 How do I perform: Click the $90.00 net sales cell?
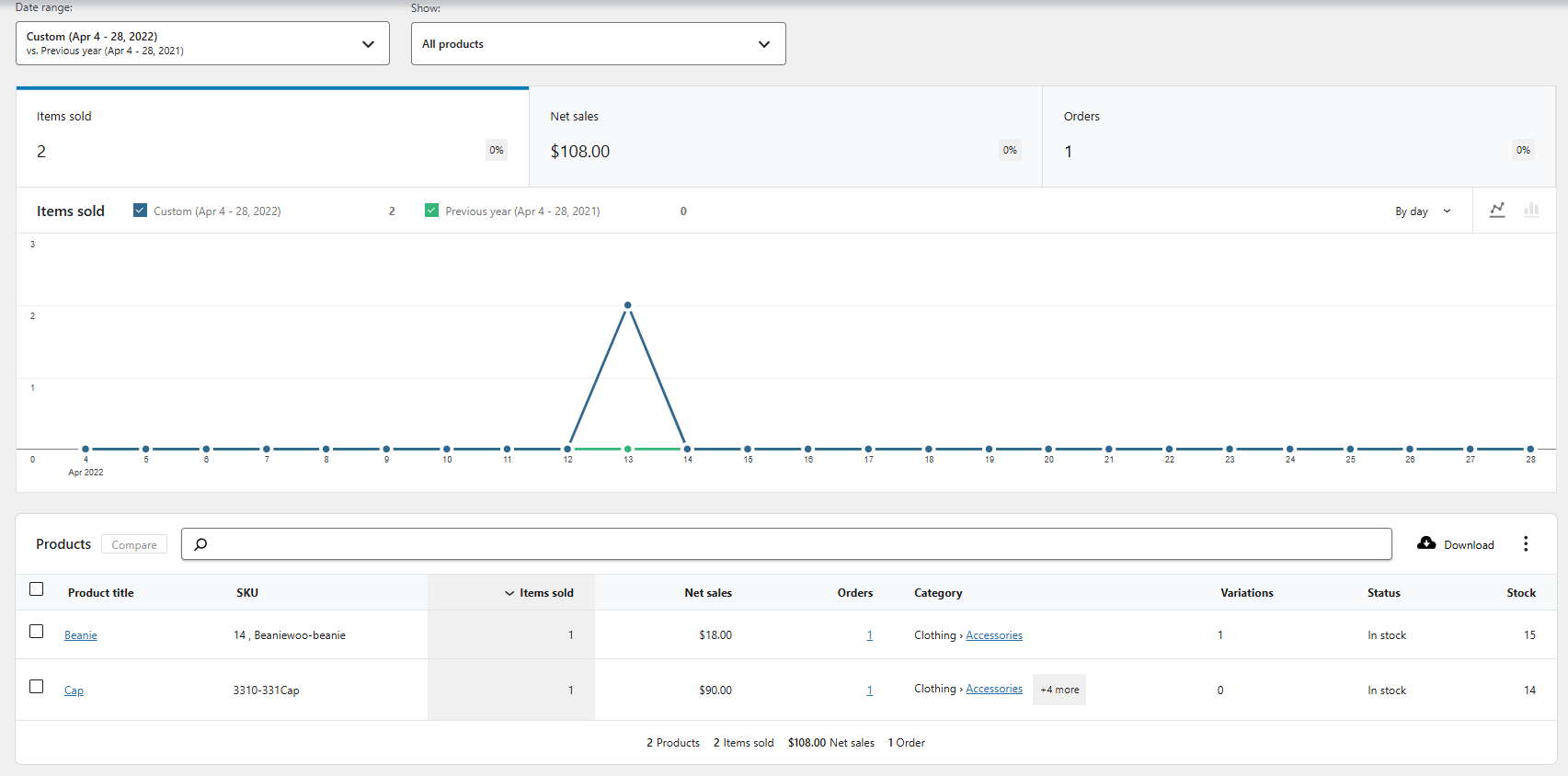(715, 690)
